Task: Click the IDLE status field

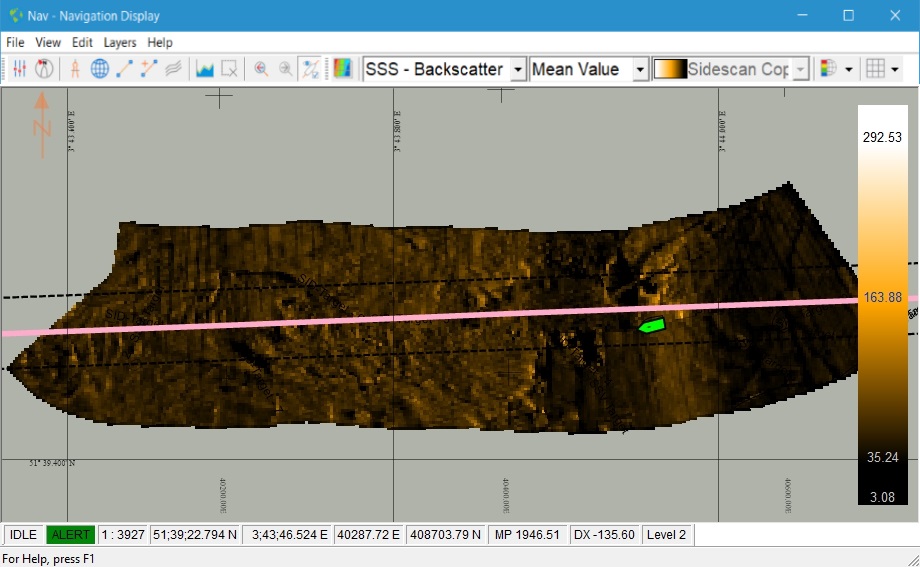Action: coord(24,535)
